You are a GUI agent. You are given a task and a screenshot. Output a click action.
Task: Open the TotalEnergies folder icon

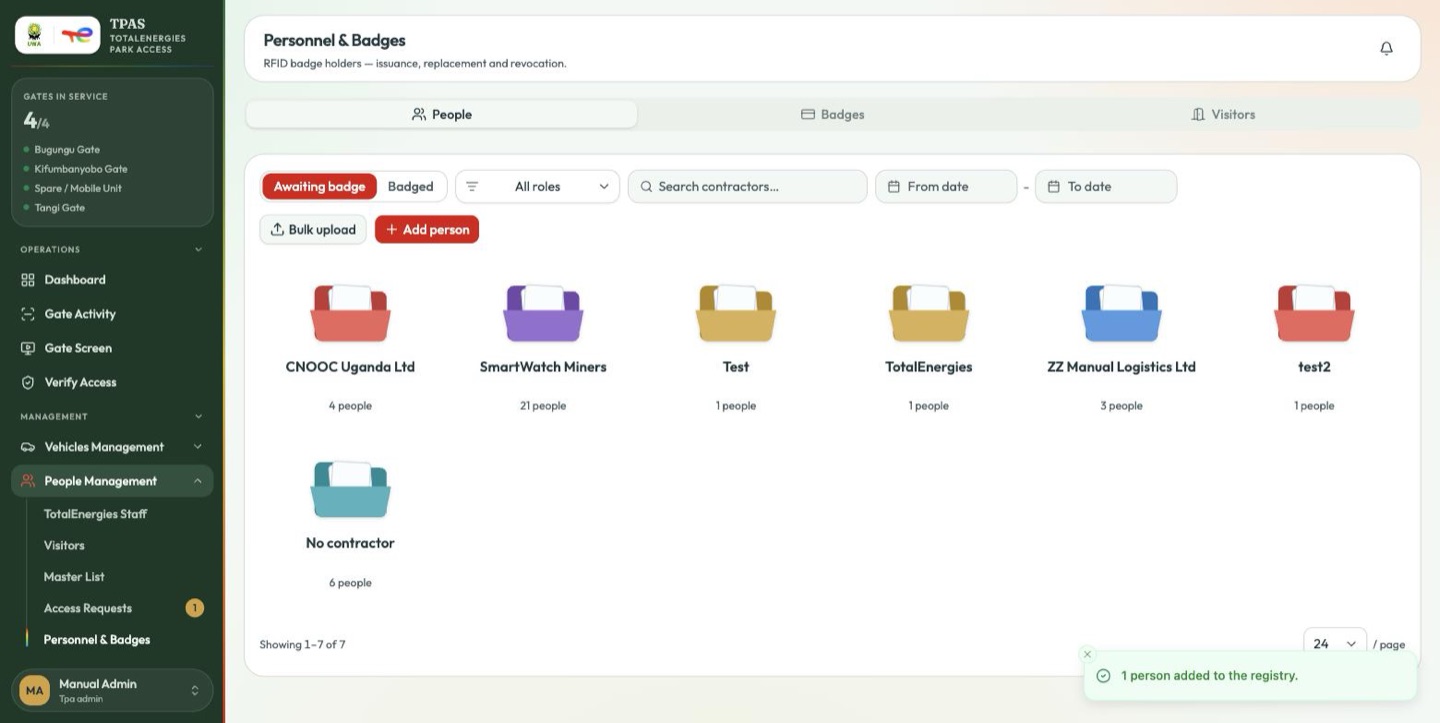point(929,313)
